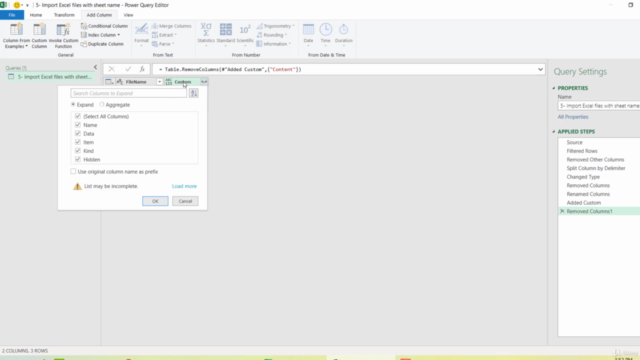640x360 pixels.
Task: Open Column From Examples tool
Action: pyautogui.click(x=16, y=36)
